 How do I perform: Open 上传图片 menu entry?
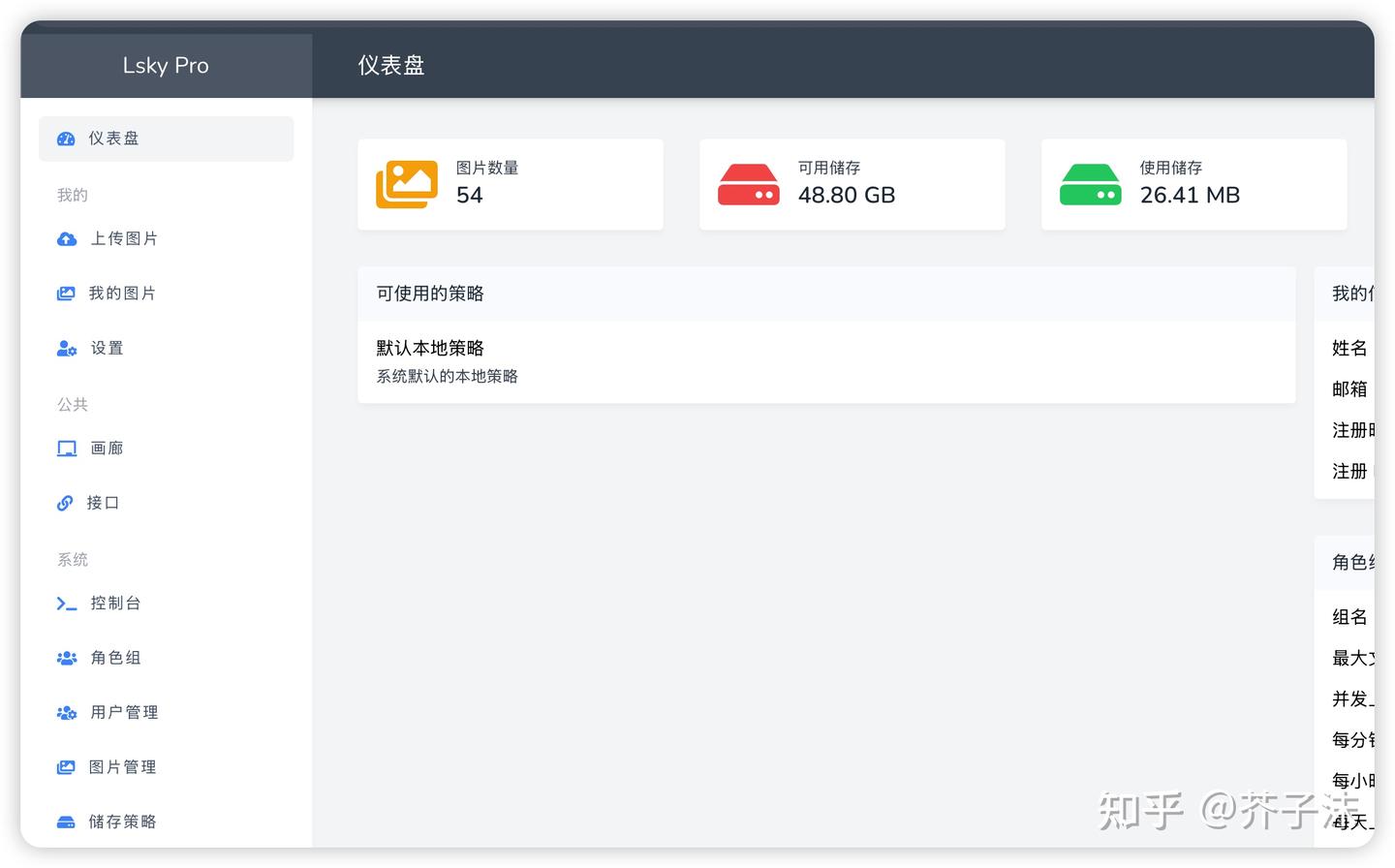point(167,238)
